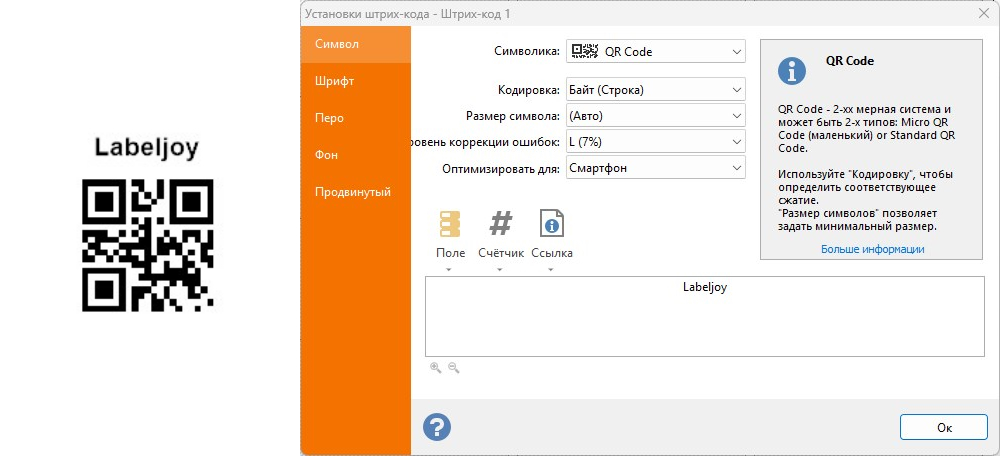
Task: Click the QR Code preview image on label
Action: pos(148,246)
